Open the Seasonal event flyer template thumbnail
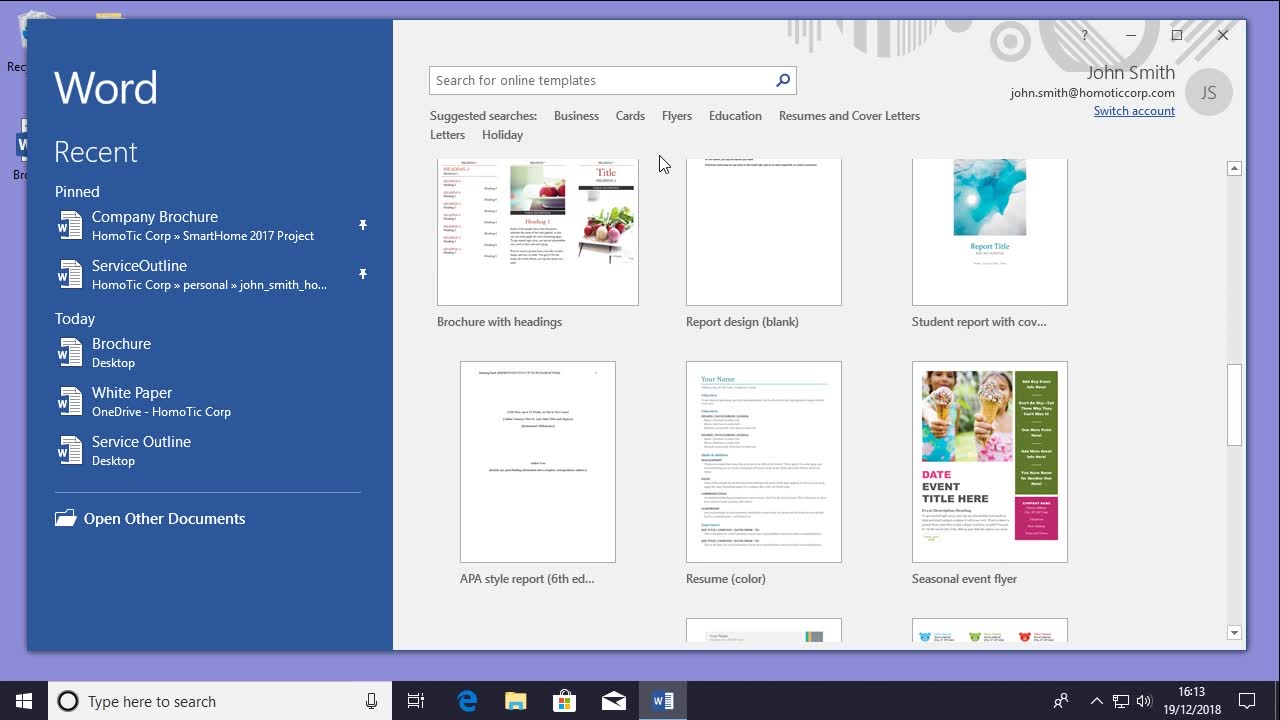Image resolution: width=1280 pixels, height=720 pixels. (x=990, y=462)
